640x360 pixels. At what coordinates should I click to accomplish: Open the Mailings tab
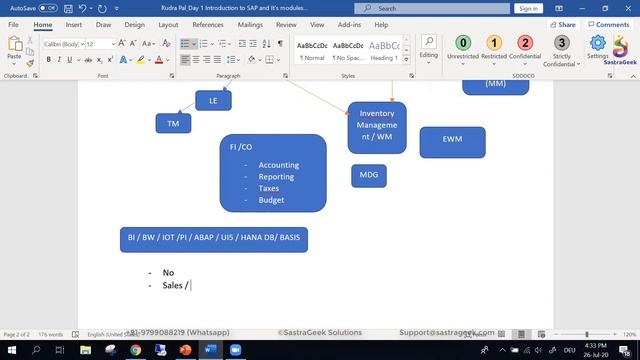(250, 25)
